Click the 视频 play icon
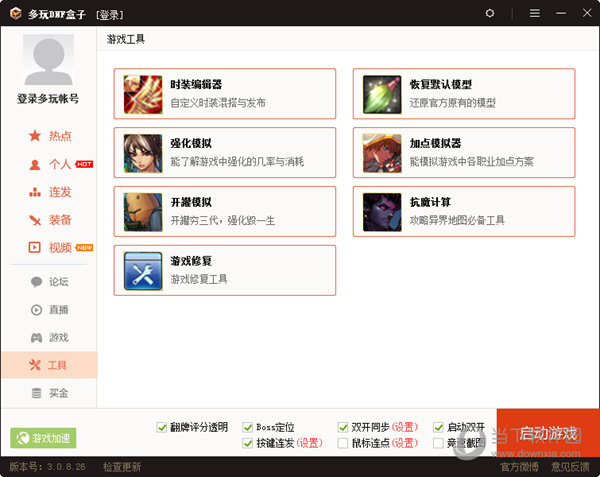Screen dimensions: 600x477 click(x=34, y=247)
